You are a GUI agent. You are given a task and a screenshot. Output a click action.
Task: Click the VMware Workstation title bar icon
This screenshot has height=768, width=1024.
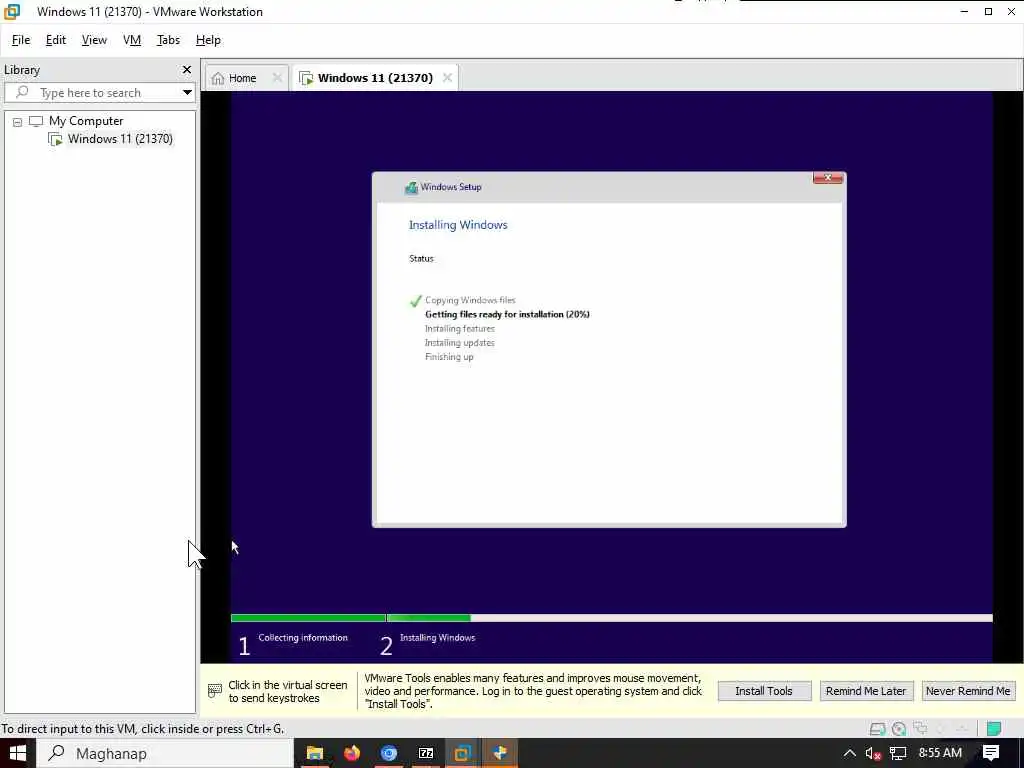coord(12,12)
